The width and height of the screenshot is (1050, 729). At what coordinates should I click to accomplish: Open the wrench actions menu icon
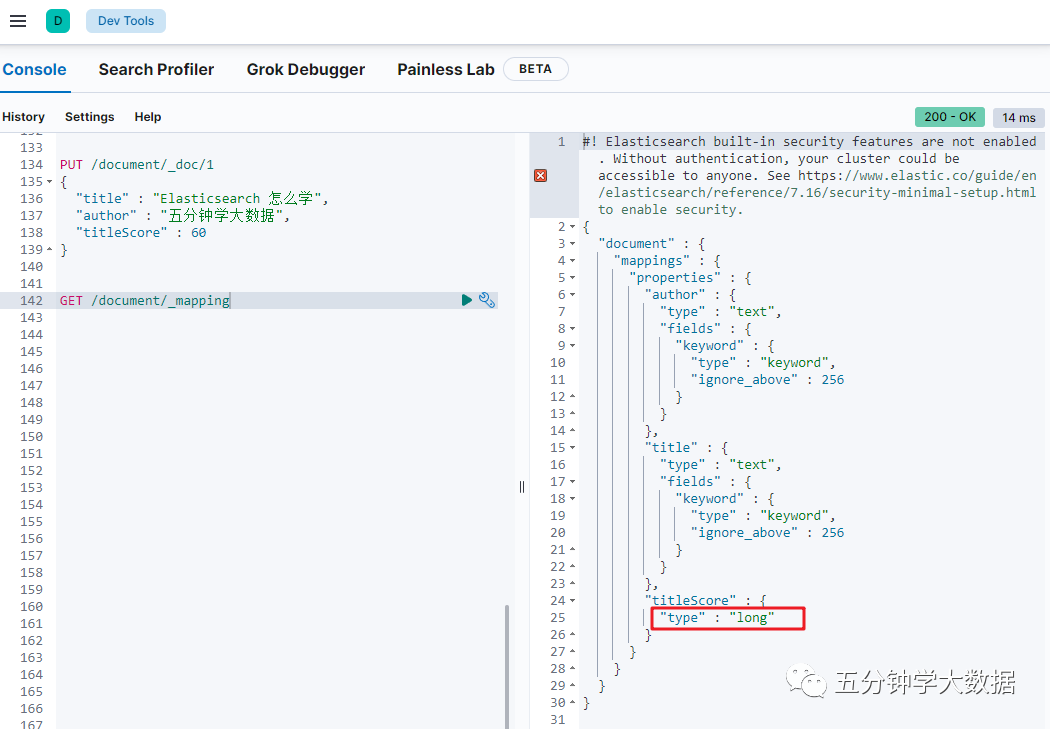click(487, 300)
